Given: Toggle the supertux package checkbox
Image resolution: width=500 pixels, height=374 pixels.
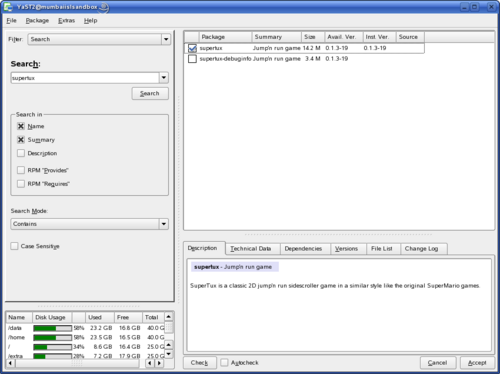Looking at the screenshot, I should (x=192, y=48).
